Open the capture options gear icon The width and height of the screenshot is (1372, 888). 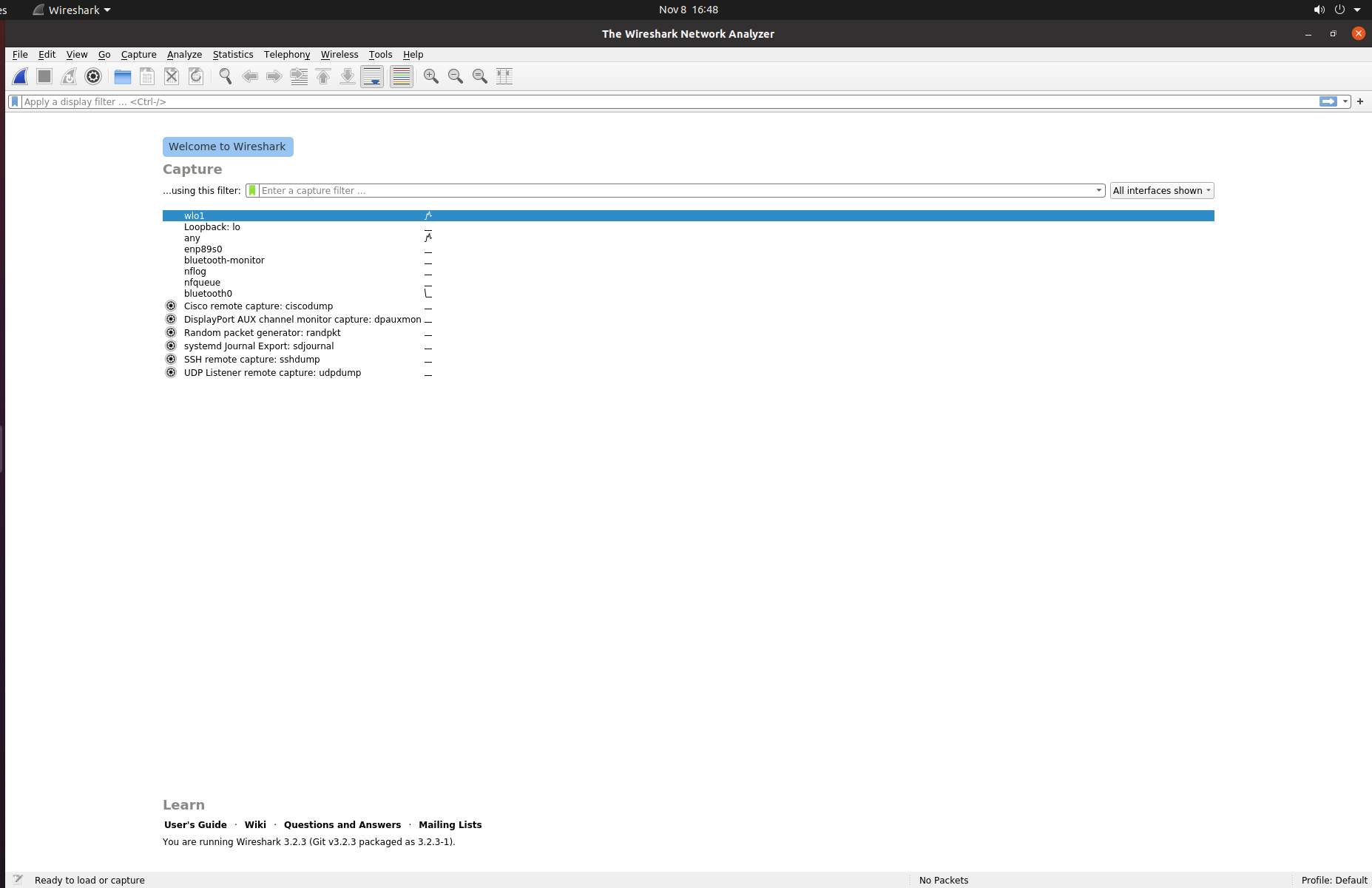[93, 76]
